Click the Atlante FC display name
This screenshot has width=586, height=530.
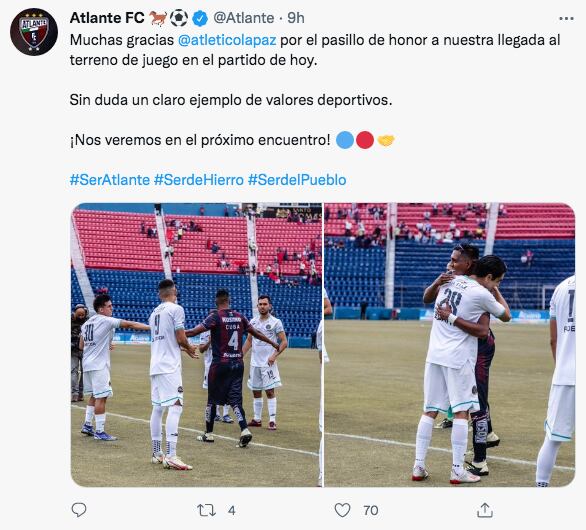[107, 18]
